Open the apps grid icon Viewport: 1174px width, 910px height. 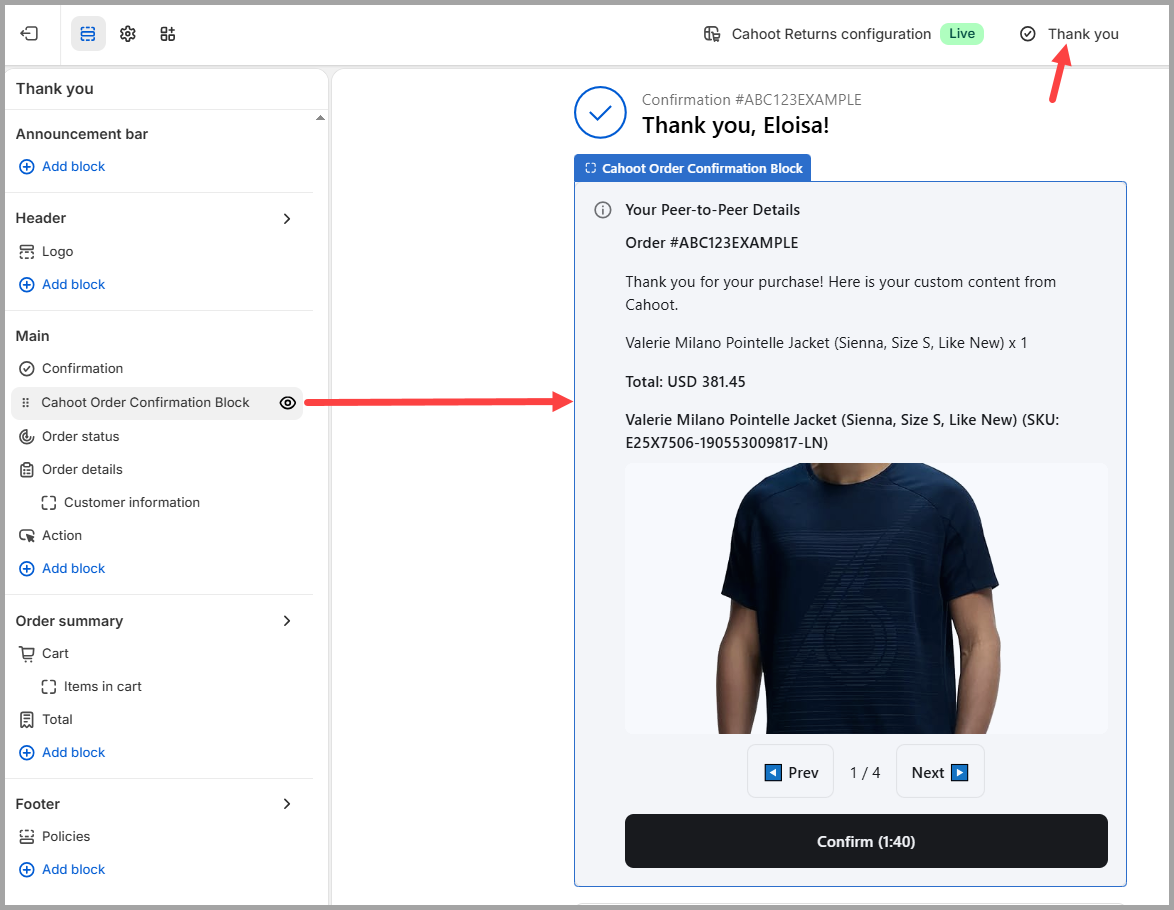(x=168, y=34)
